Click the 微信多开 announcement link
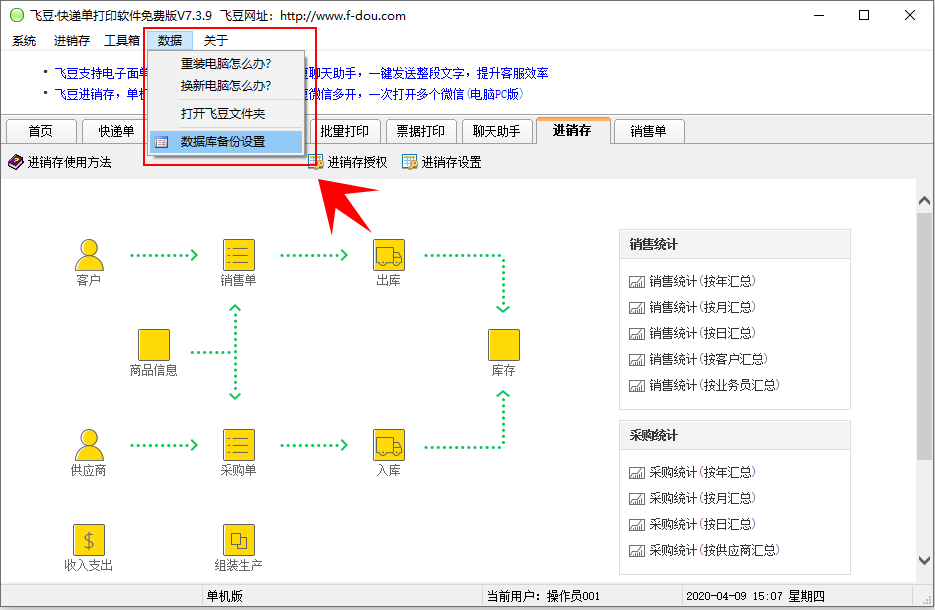Screen dimensions: 935x610 point(416,94)
